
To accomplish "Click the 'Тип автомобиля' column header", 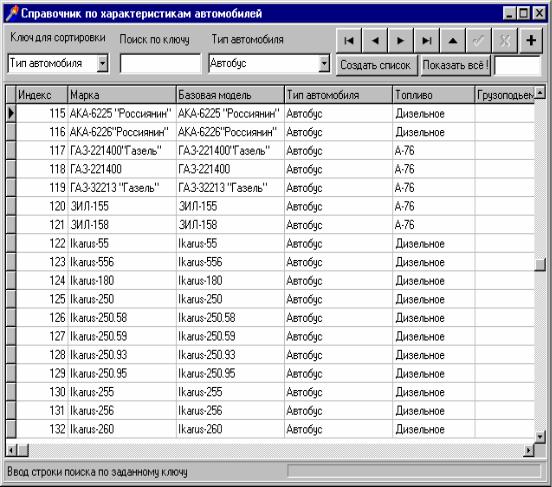I will pyautogui.click(x=338, y=95).
